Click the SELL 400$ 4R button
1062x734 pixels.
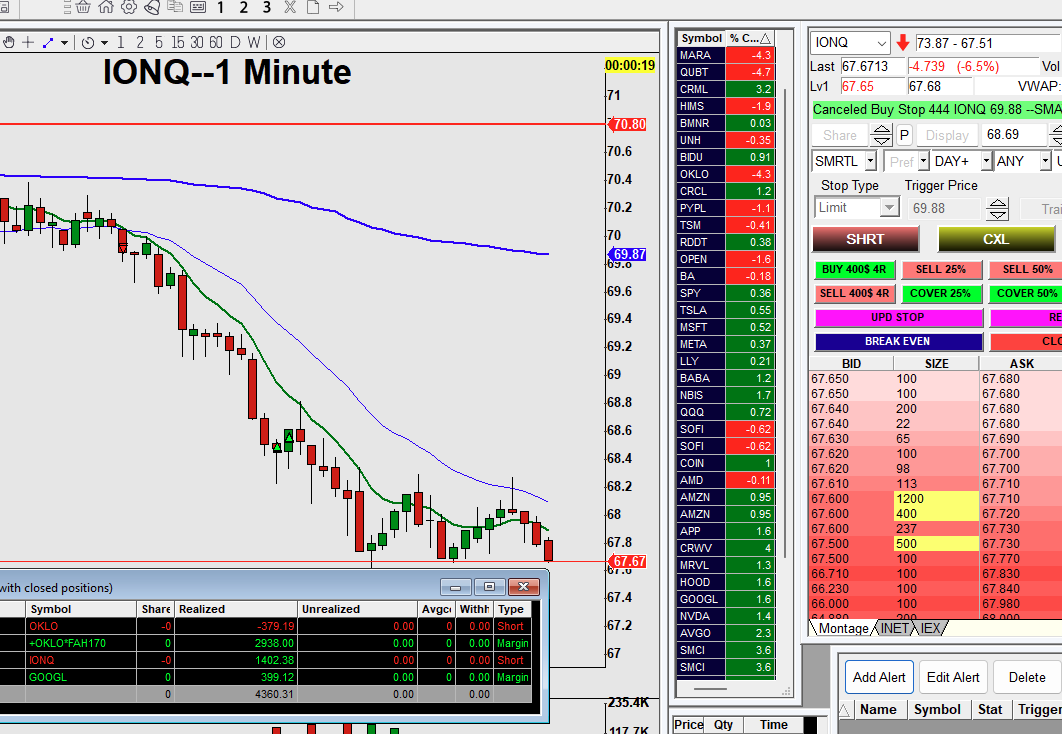pos(854,293)
